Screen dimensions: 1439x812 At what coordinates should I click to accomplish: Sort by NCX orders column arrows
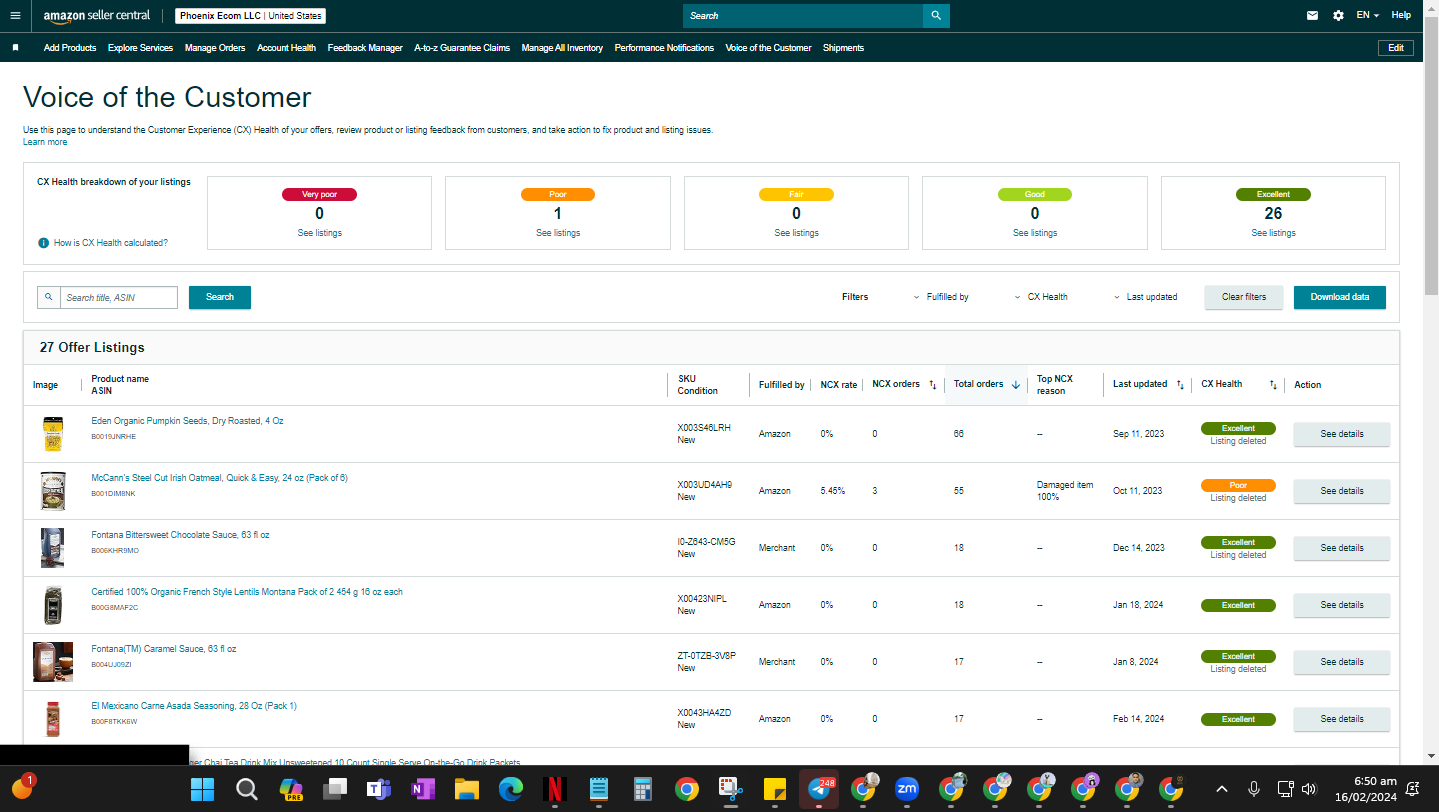coord(933,385)
